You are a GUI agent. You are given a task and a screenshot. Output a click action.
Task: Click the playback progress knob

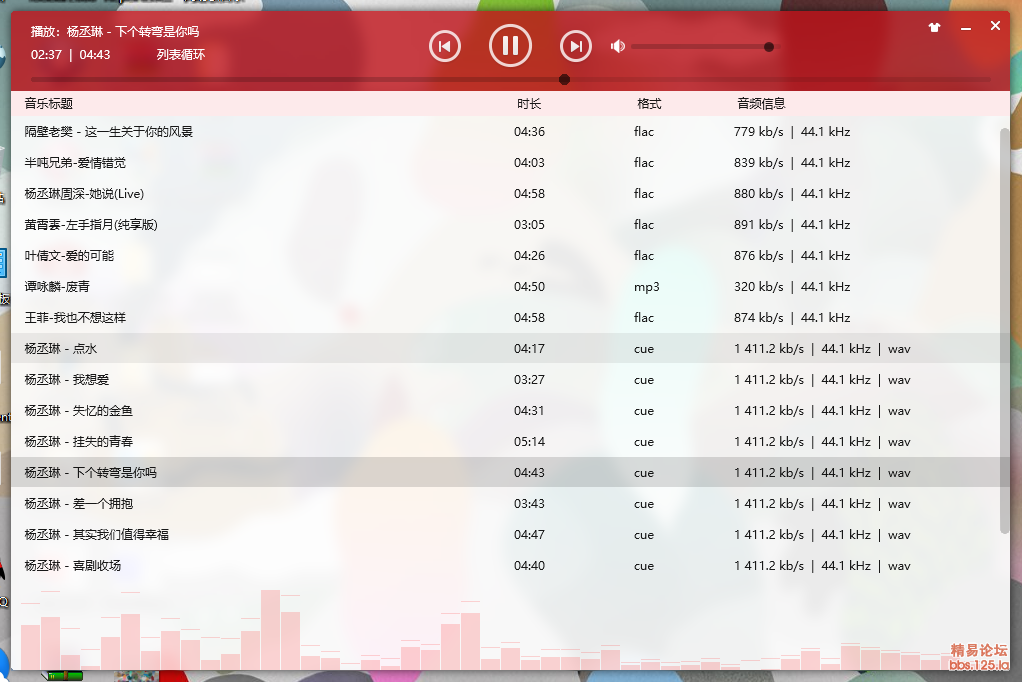(564, 80)
